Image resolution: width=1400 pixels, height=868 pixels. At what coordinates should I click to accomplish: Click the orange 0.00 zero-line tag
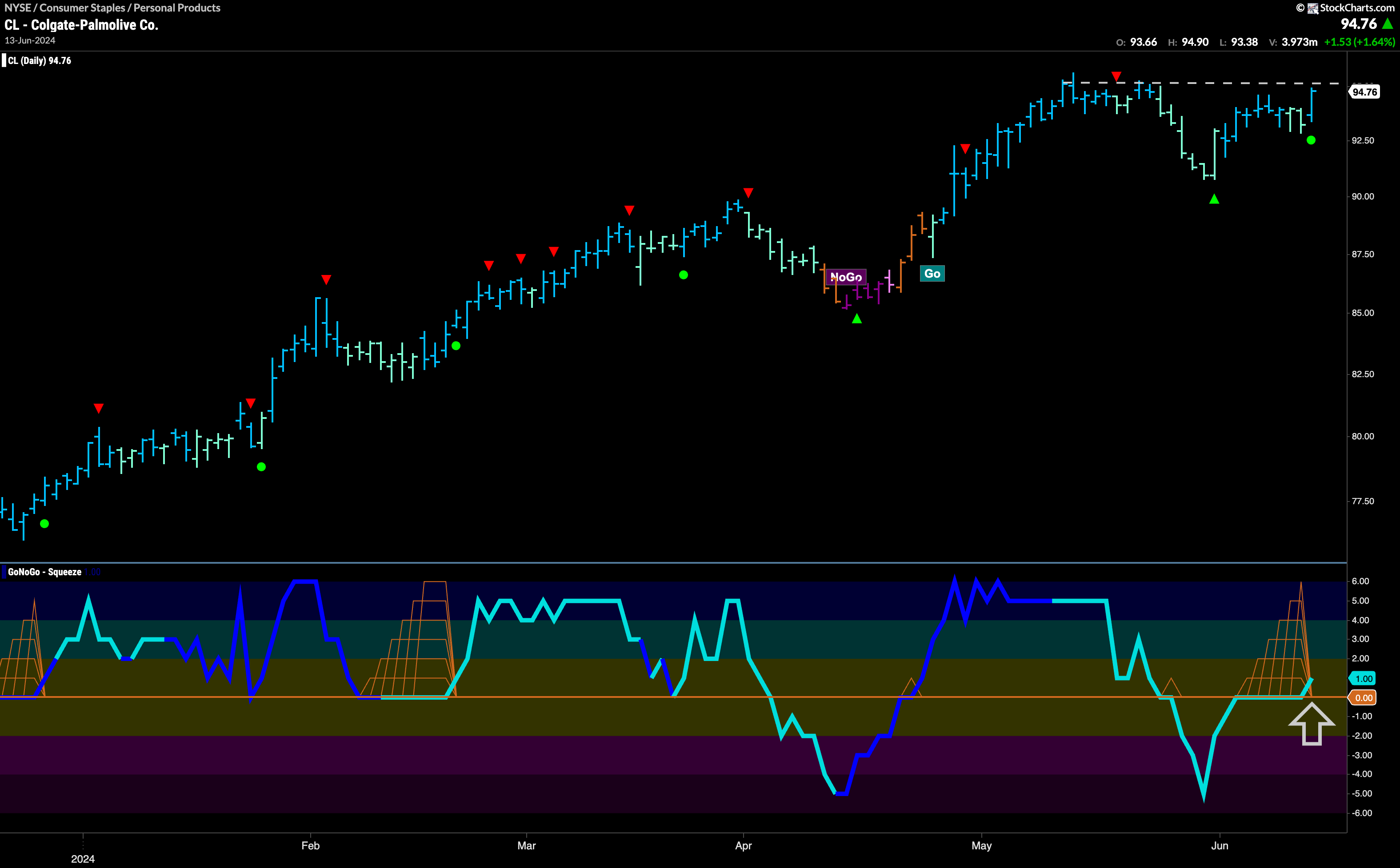pyautogui.click(x=1362, y=698)
